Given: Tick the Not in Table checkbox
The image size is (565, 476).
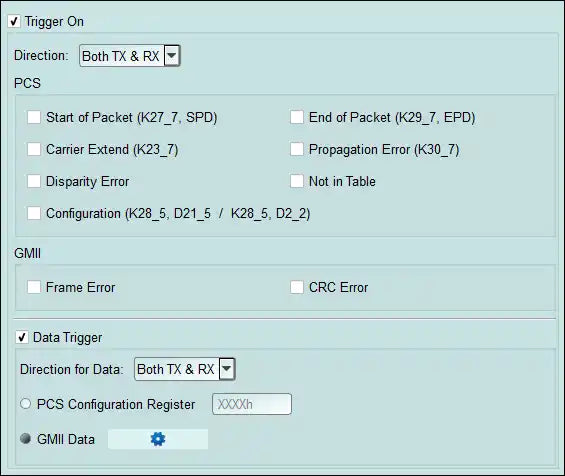Looking at the screenshot, I should pyautogui.click(x=297, y=181).
